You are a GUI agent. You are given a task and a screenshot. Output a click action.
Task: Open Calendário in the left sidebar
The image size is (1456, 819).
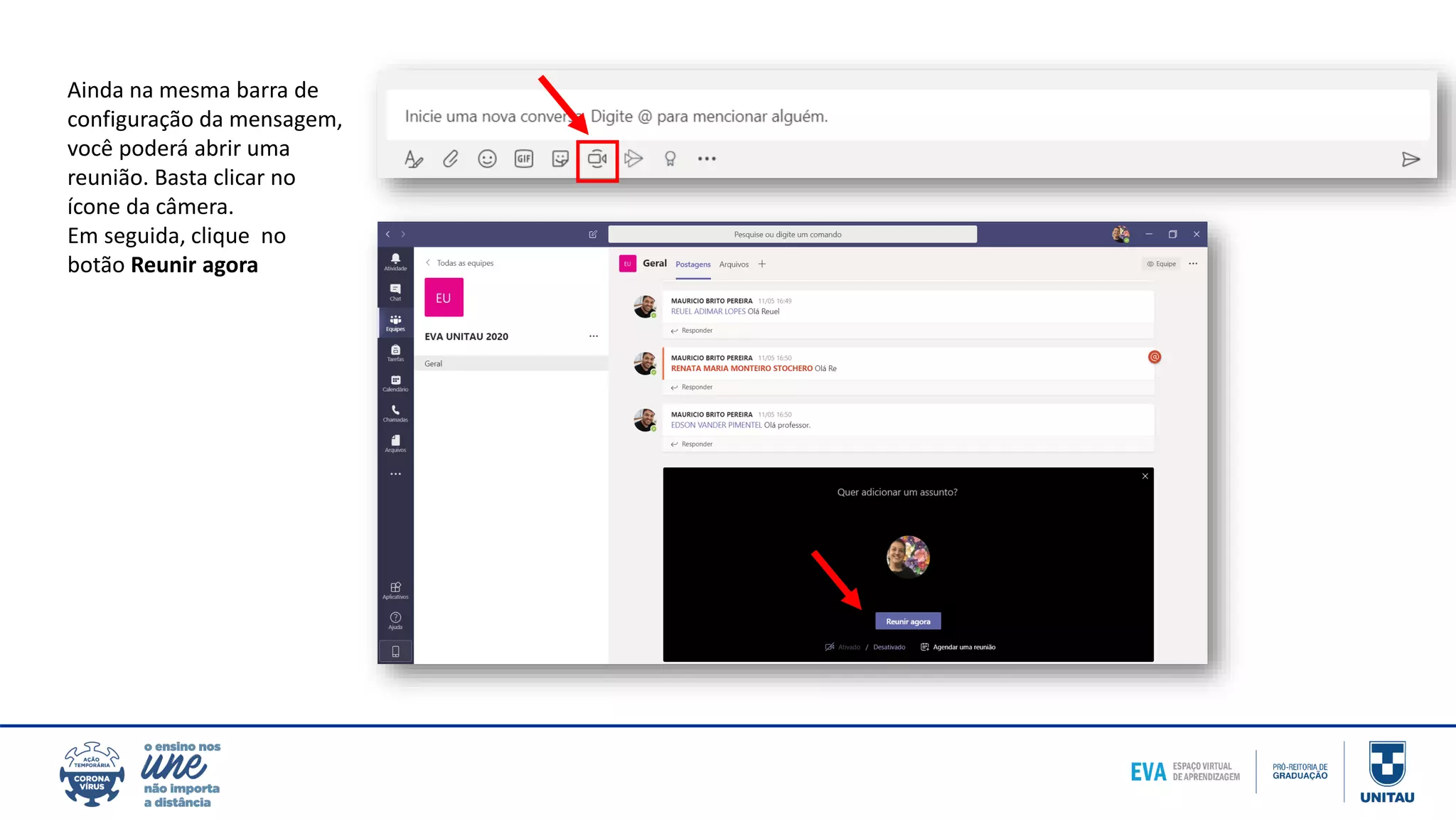(x=395, y=383)
